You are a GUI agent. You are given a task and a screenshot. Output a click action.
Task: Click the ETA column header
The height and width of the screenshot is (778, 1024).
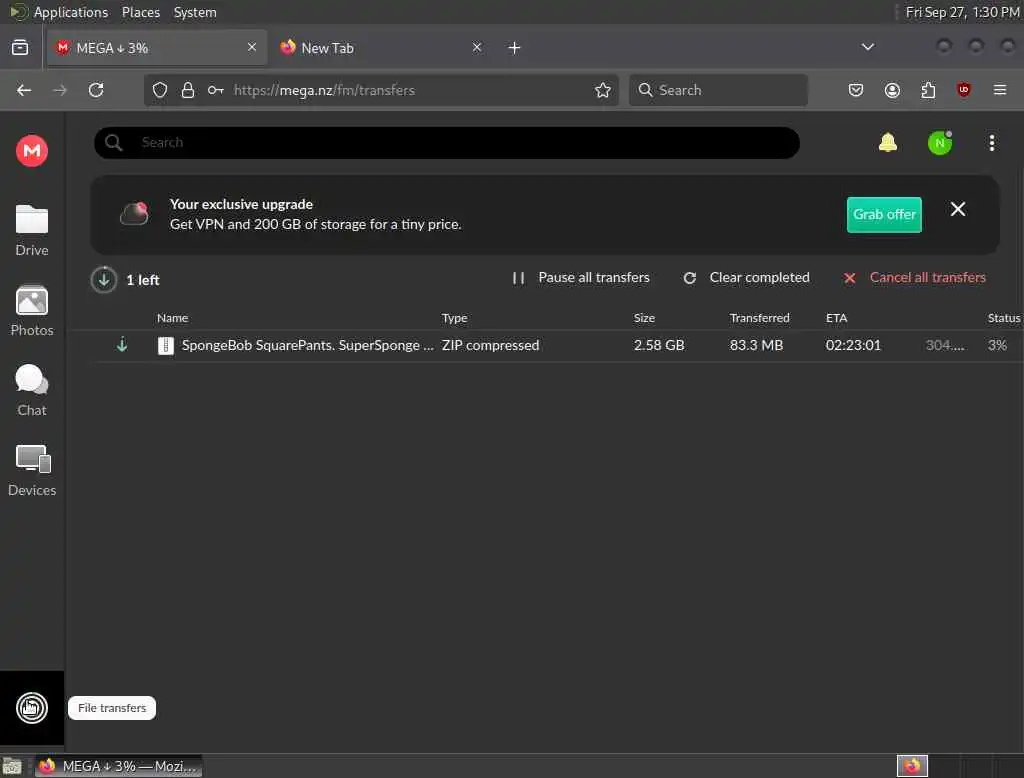click(837, 318)
